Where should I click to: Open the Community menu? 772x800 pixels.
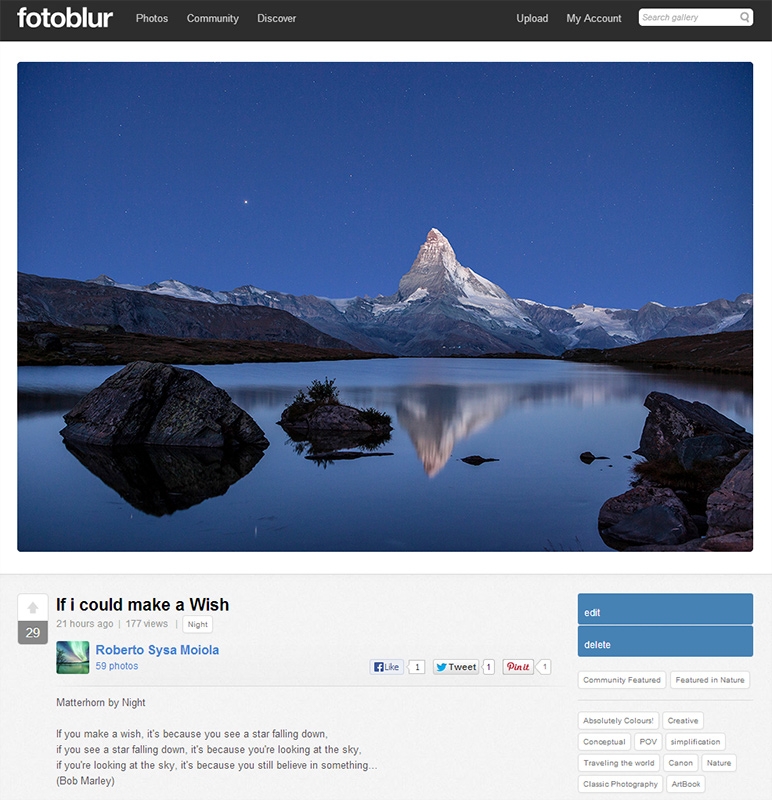[x=212, y=18]
